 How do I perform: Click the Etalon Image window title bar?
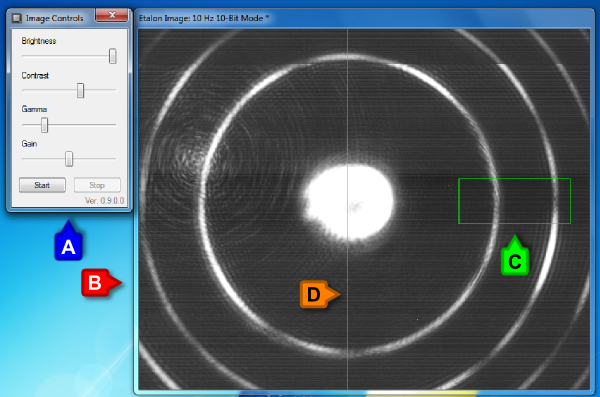point(364,18)
